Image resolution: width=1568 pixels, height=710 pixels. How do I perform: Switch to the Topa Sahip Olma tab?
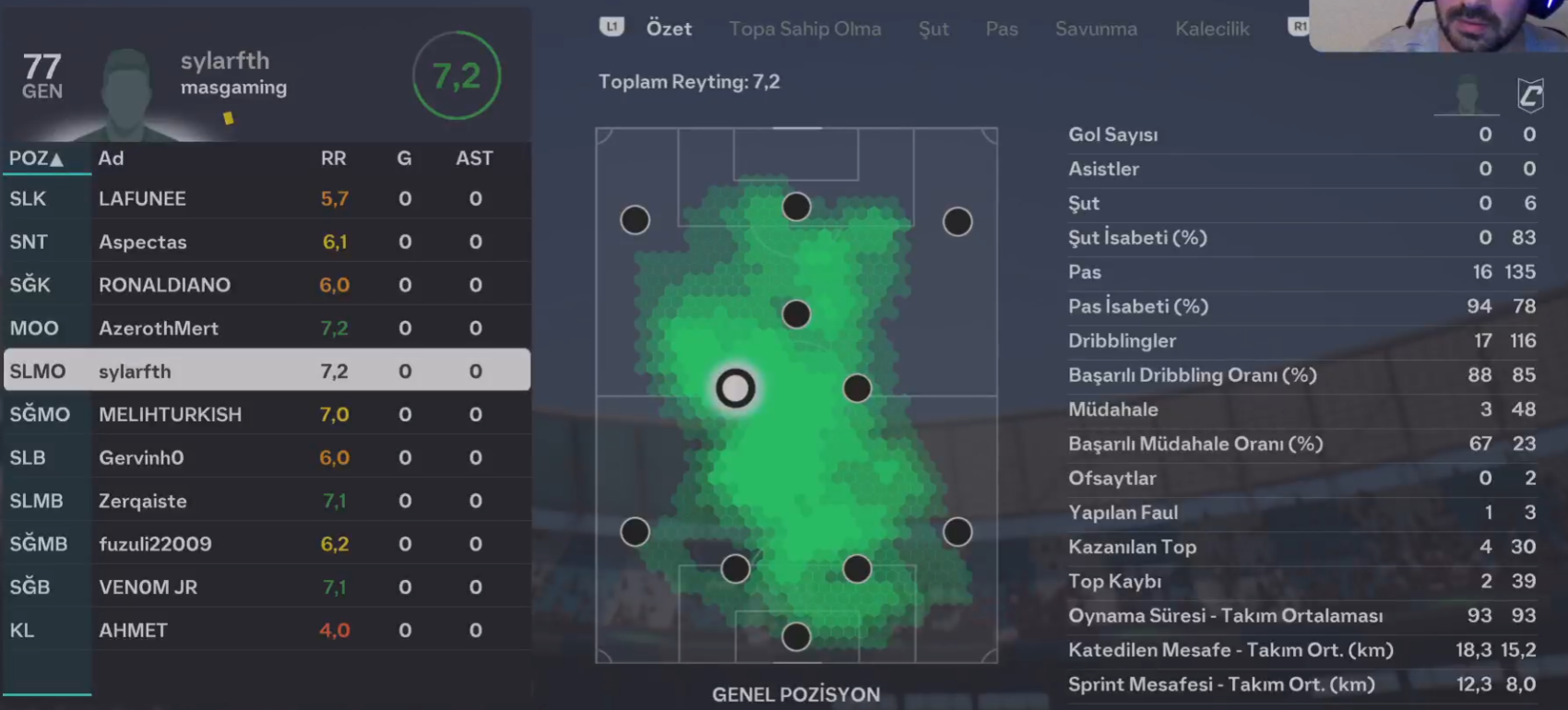(804, 29)
